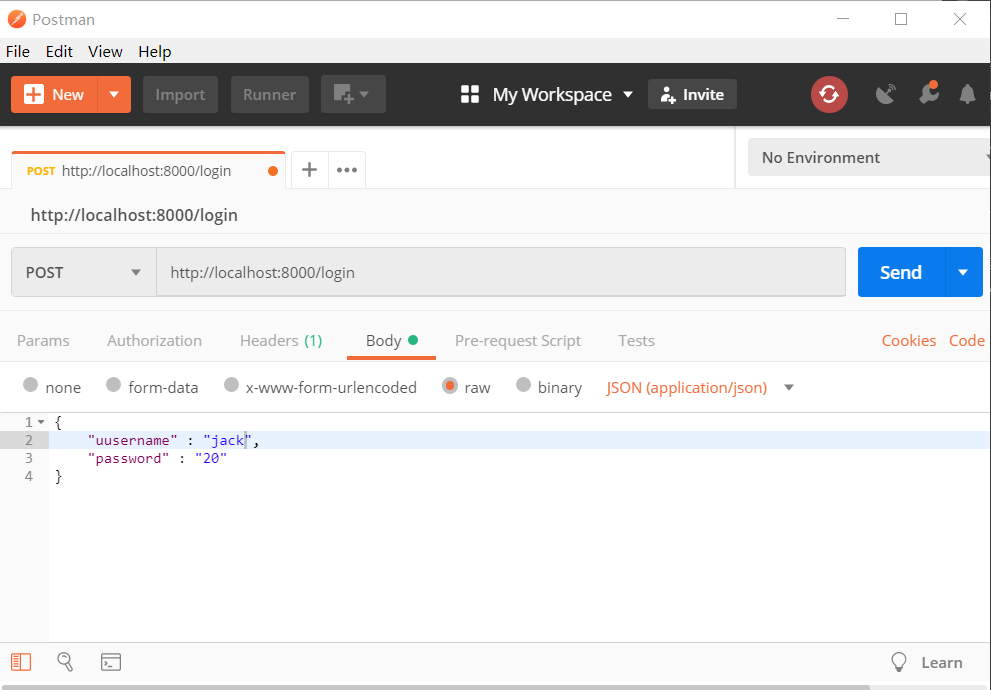Open the Runner
The height and width of the screenshot is (690, 991).
coord(270,95)
